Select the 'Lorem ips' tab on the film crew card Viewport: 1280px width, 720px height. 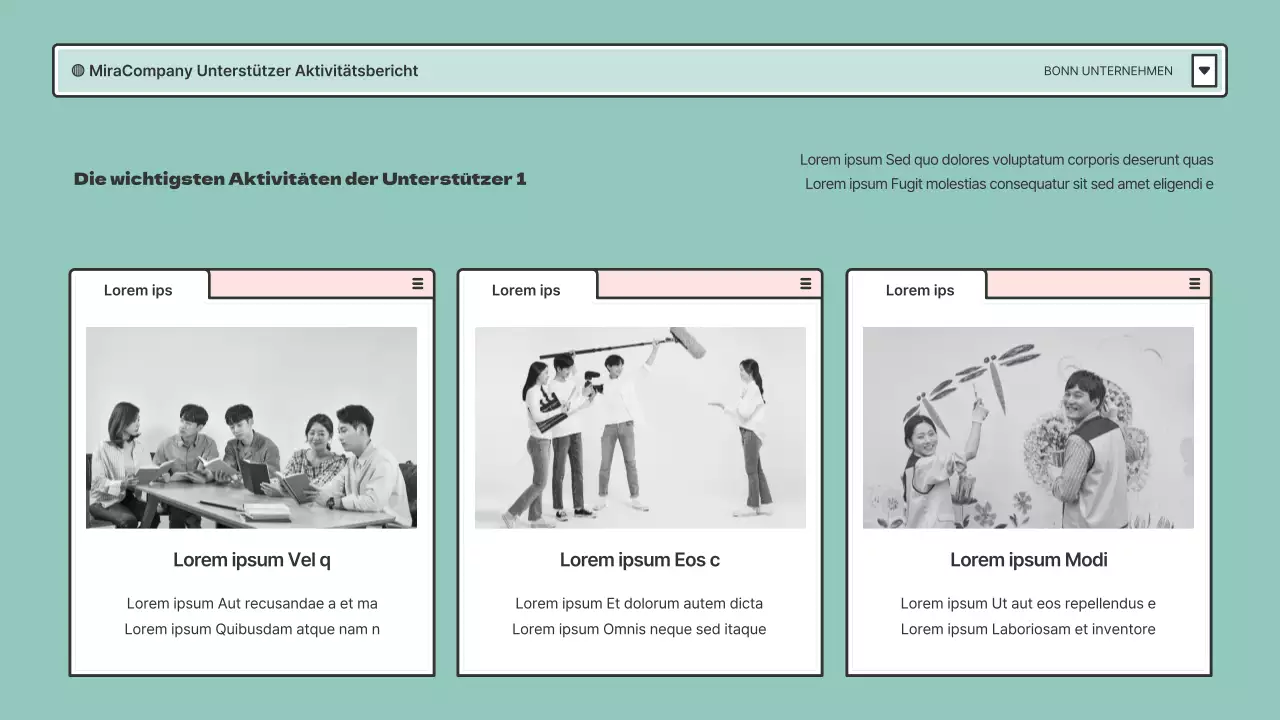click(526, 290)
